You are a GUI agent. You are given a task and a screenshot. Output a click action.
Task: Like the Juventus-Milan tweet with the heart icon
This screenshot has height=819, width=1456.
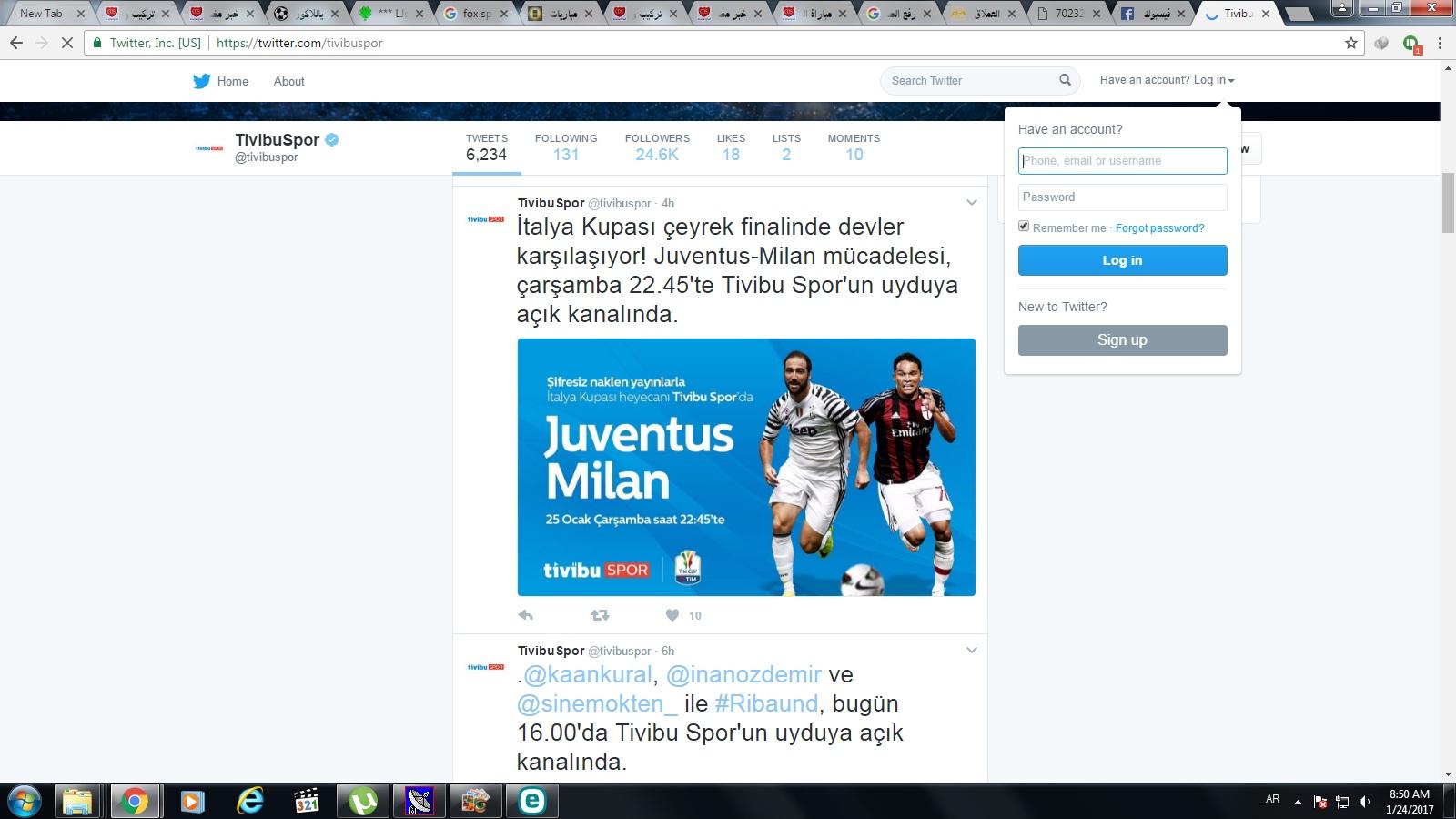click(x=672, y=615)
